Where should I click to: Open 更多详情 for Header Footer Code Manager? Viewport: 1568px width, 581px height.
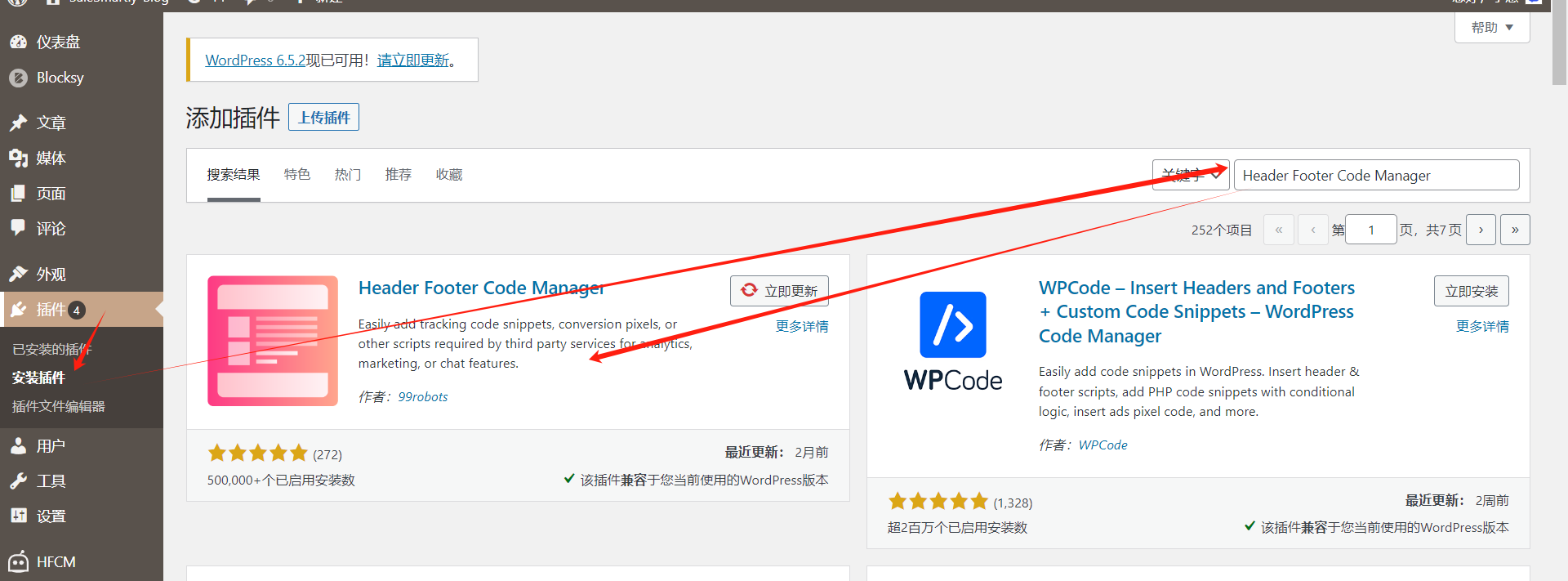[x=802, y=326]
